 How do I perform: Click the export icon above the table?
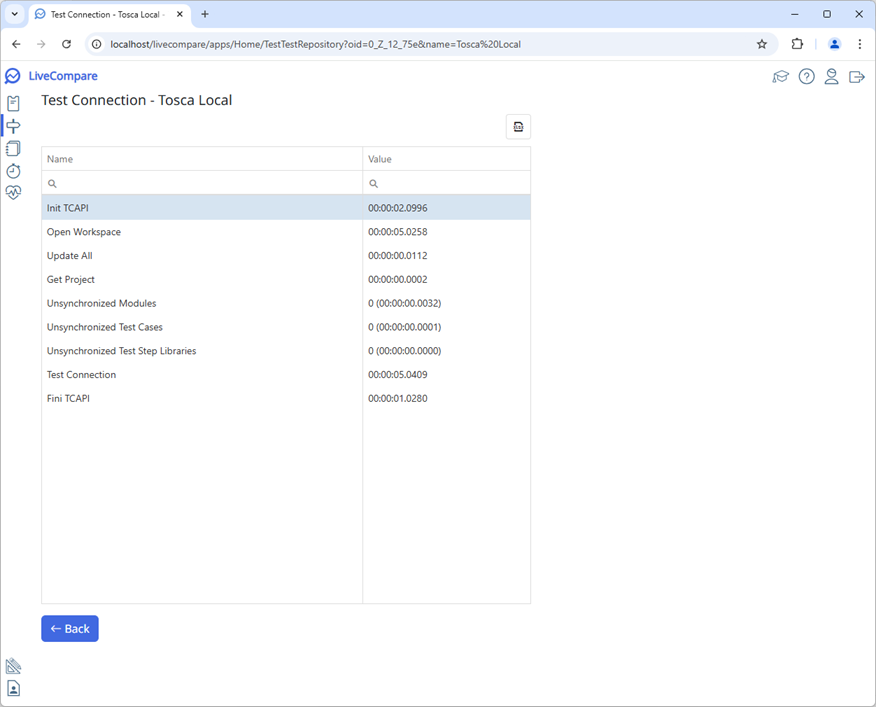point(518,126)
